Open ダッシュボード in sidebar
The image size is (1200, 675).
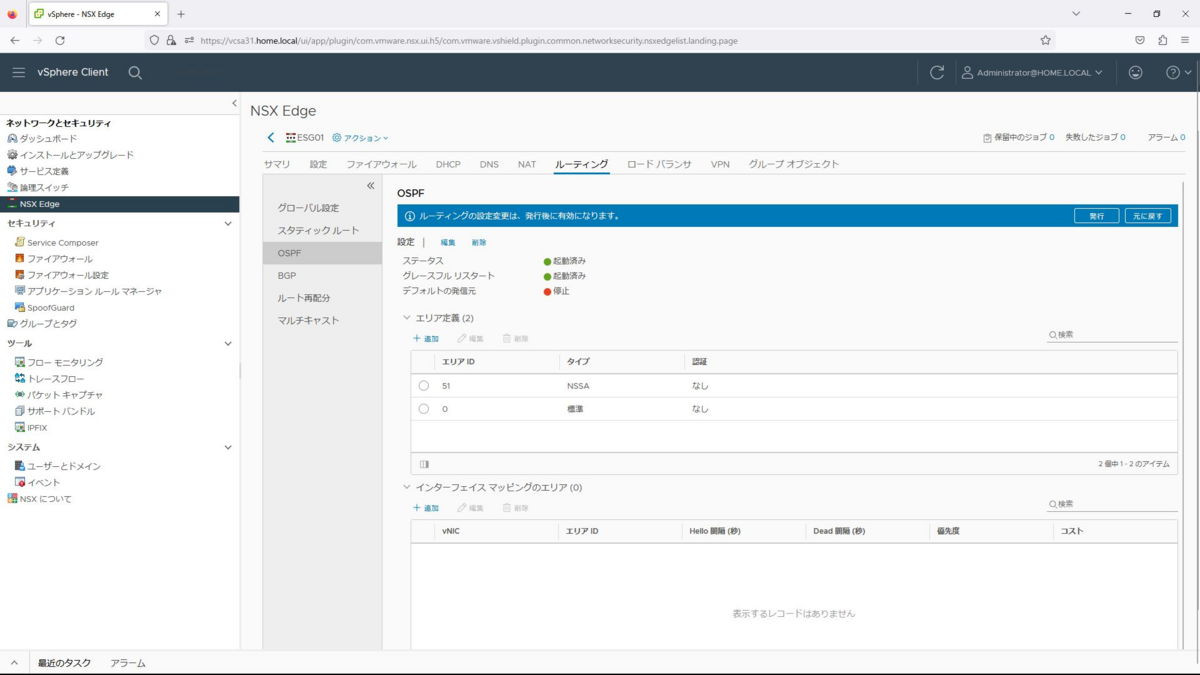(48, 139)
